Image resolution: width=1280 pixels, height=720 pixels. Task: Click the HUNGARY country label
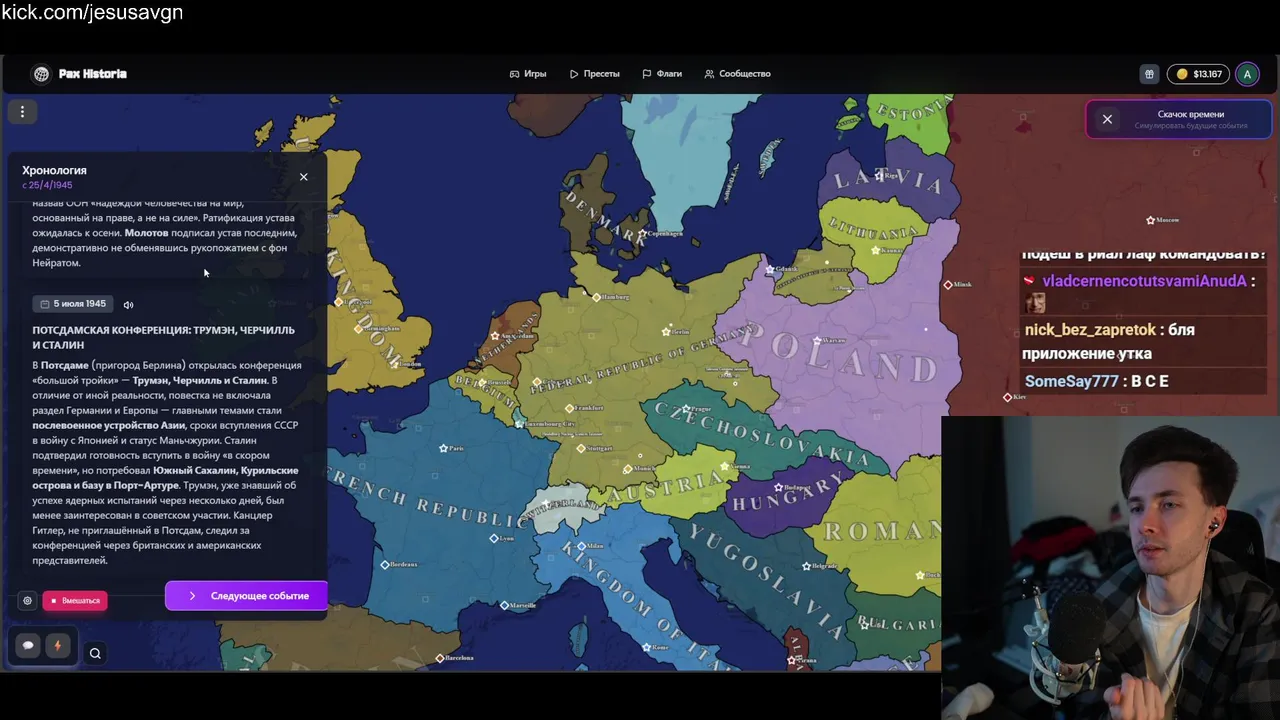tap(788, 495)
